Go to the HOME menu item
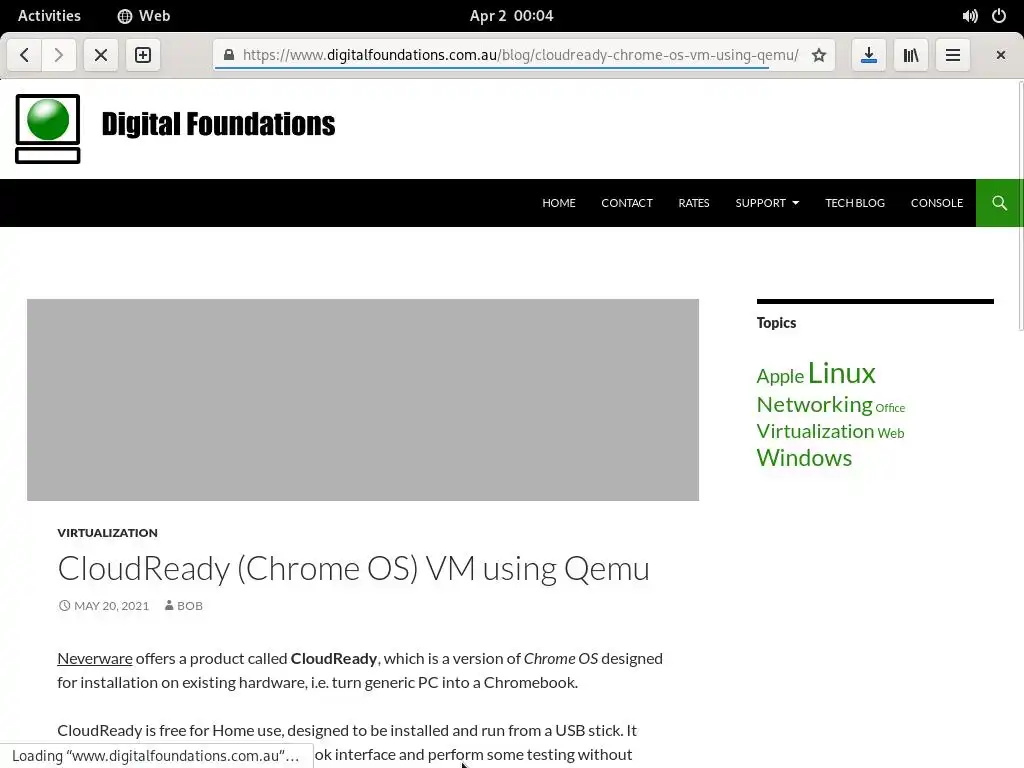This screenshot has height=768, width=1024. point(558,203)
